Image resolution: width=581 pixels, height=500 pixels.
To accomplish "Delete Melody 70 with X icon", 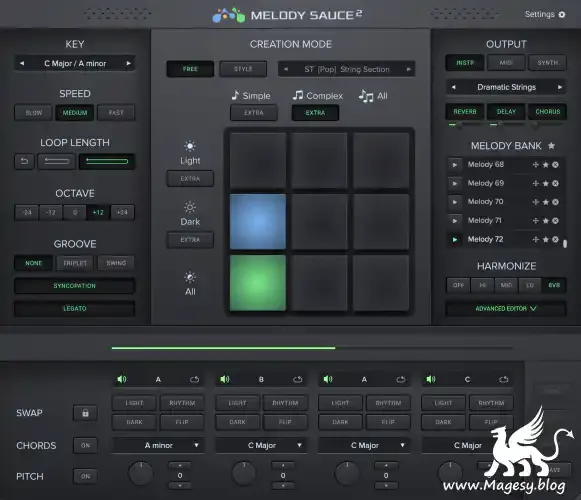I will pos(555,202).
